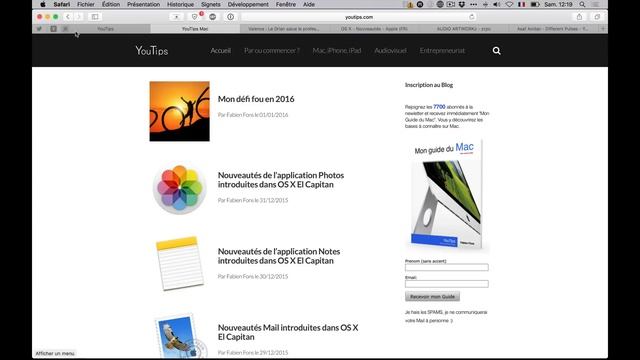Image resolution: width=640 pixels, height=360 pixels.
Task: Click the YouTips site logo
Action: click(152, 51)
